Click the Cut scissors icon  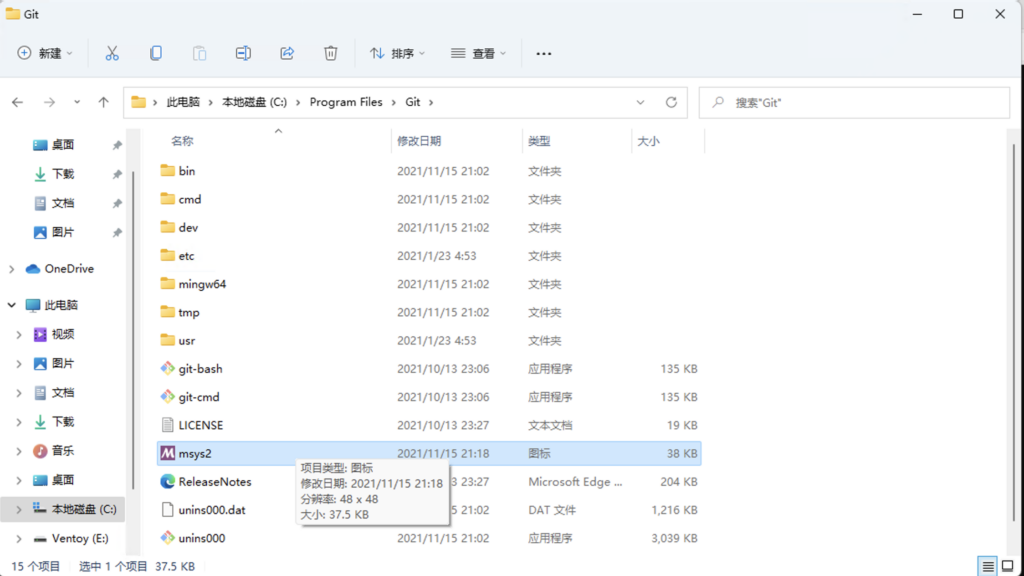(112, 54)
